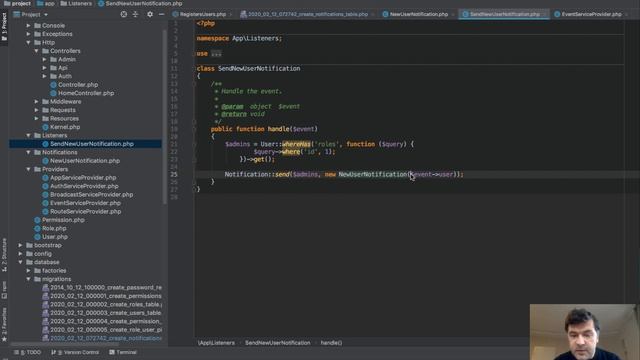Expand the folded use imports block
Screen dimensions: 640x360
(216, 53)
